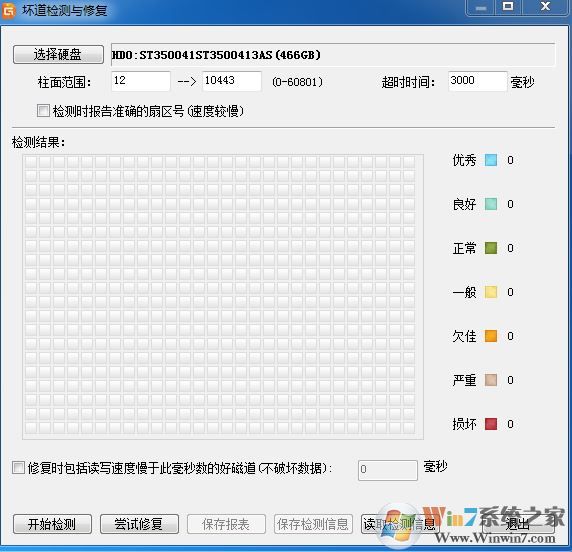
Task: Enable 检测时报告准确的扇区号 checkbox
Action: pyautogui.click(x=43, y=111)
